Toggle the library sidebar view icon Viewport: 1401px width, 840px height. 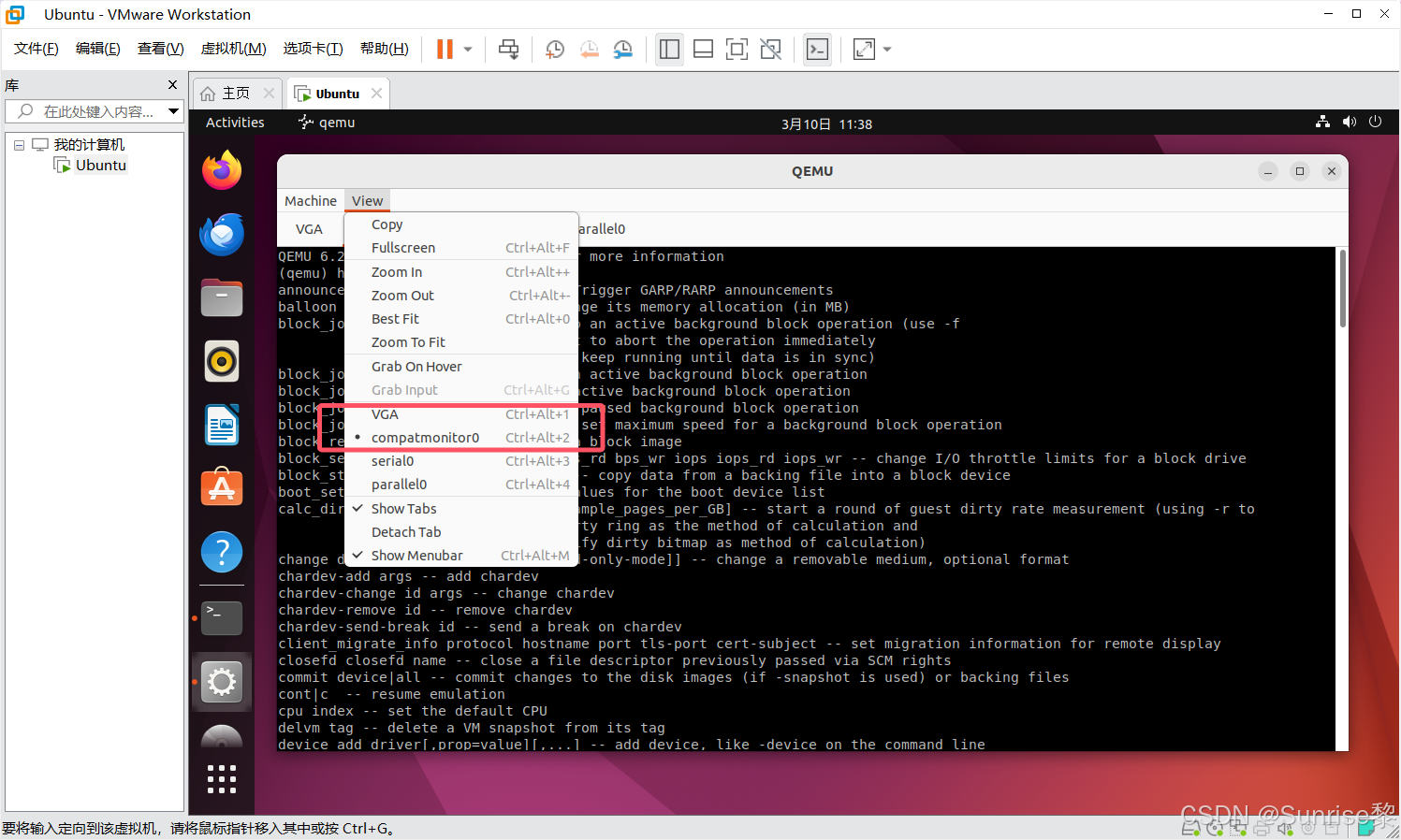point(669,50)
